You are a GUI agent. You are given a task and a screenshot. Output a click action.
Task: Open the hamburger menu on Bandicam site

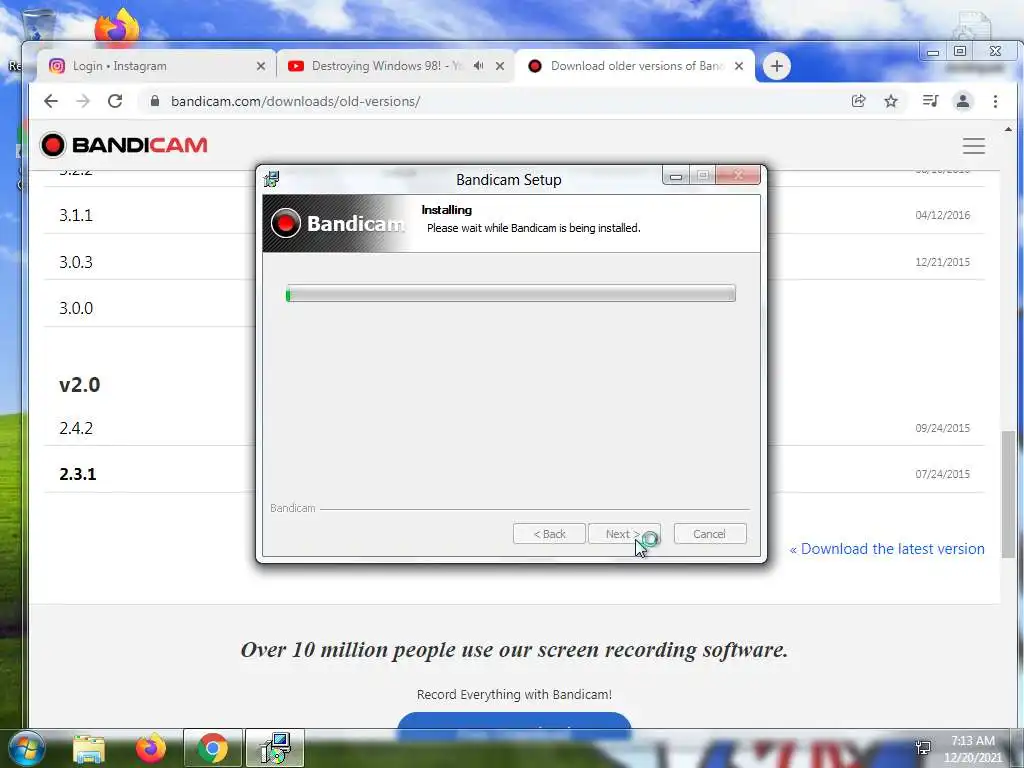(973, 146)
